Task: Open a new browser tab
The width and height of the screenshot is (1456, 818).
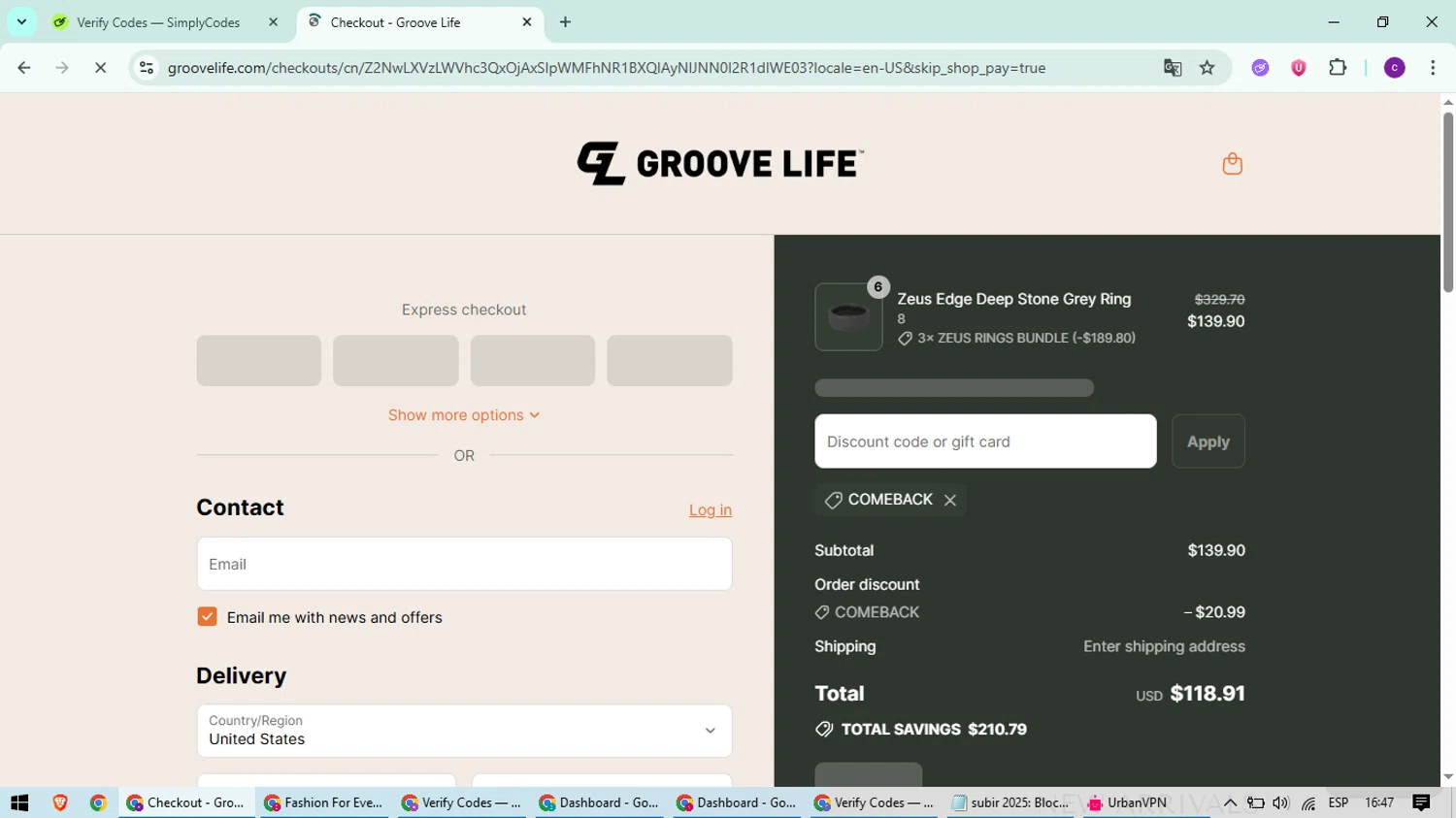Action: (565, 22)
